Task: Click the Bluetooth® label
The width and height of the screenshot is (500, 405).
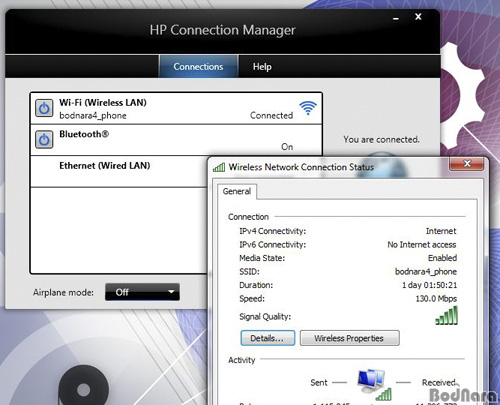Action: [84, 134]
